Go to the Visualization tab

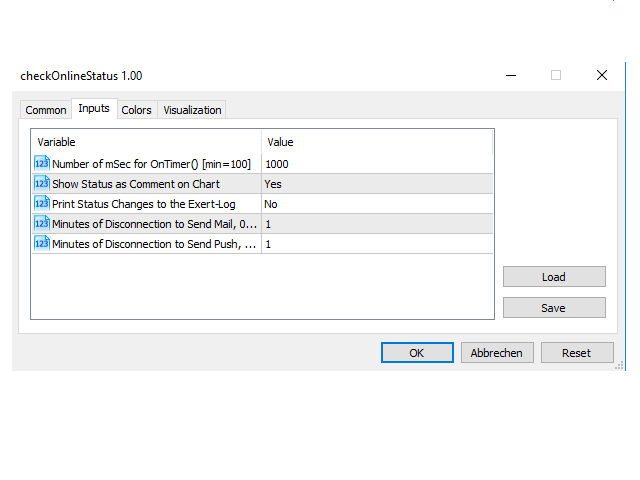tap(192, 110)
